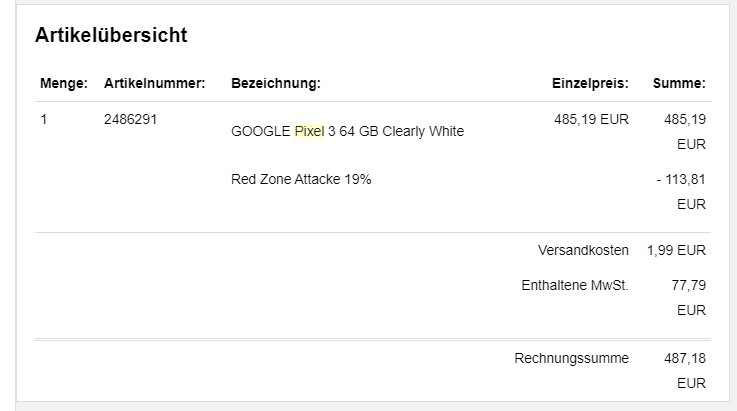Click the Versandkosten label
Viewport: 737px width, 411px height.
tap(583, 250)
